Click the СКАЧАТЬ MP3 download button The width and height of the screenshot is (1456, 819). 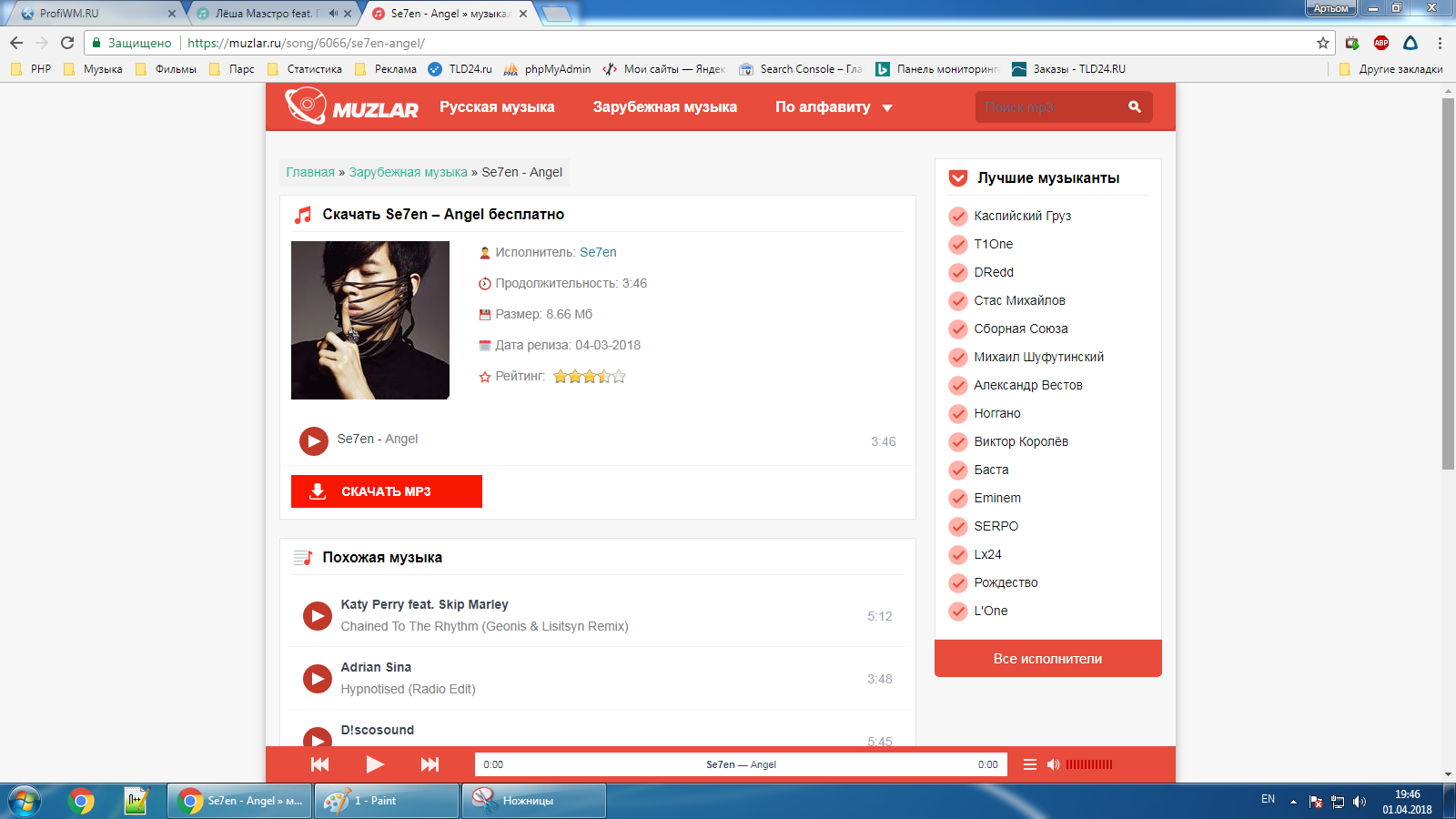tap(387, 491)
